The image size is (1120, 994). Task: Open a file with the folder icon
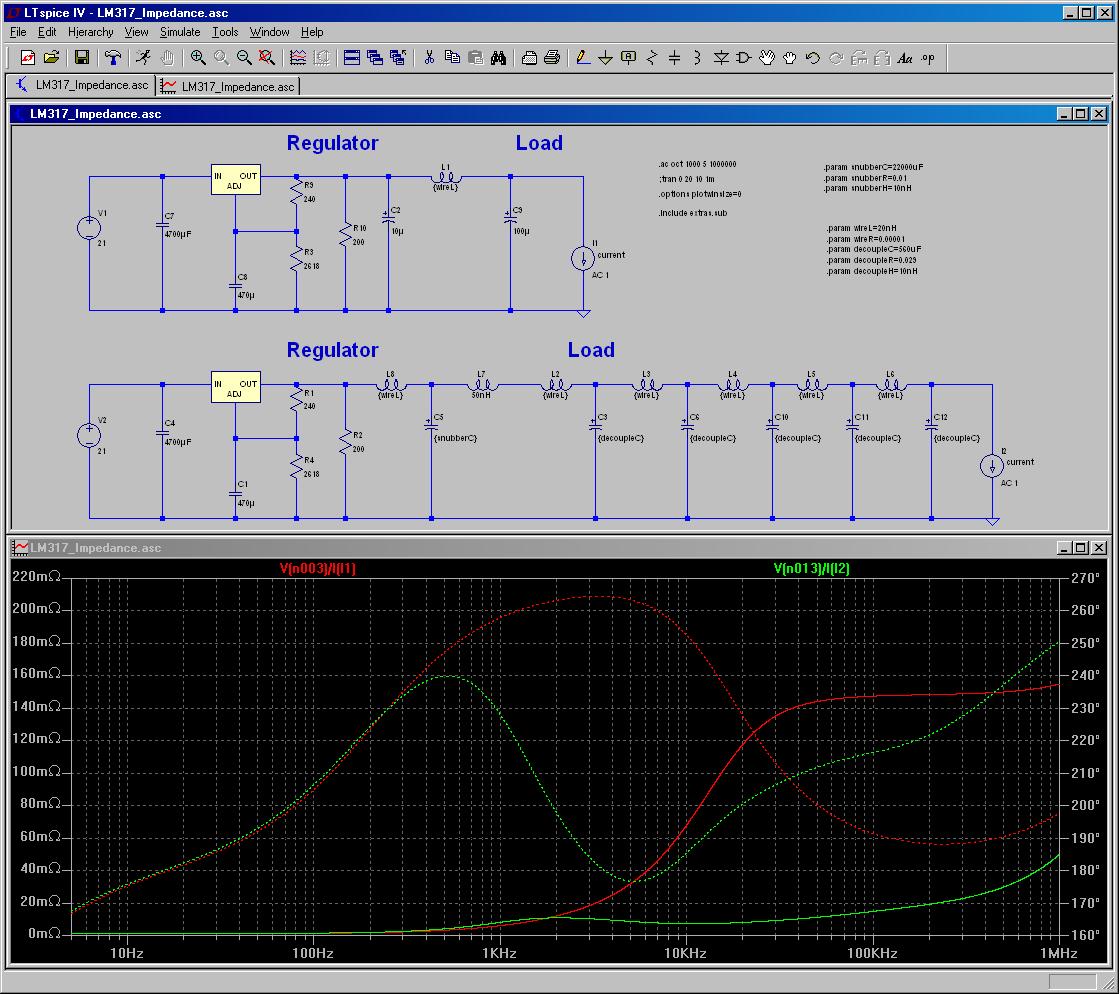51,58
